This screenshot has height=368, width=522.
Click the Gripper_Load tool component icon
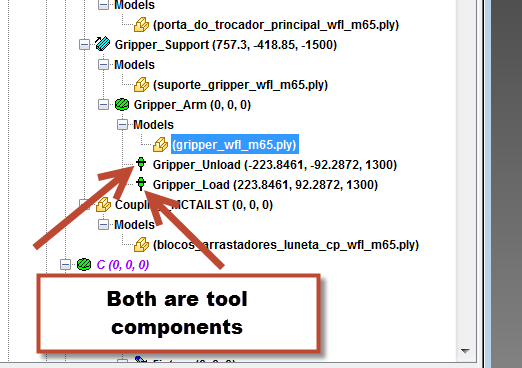141,184
